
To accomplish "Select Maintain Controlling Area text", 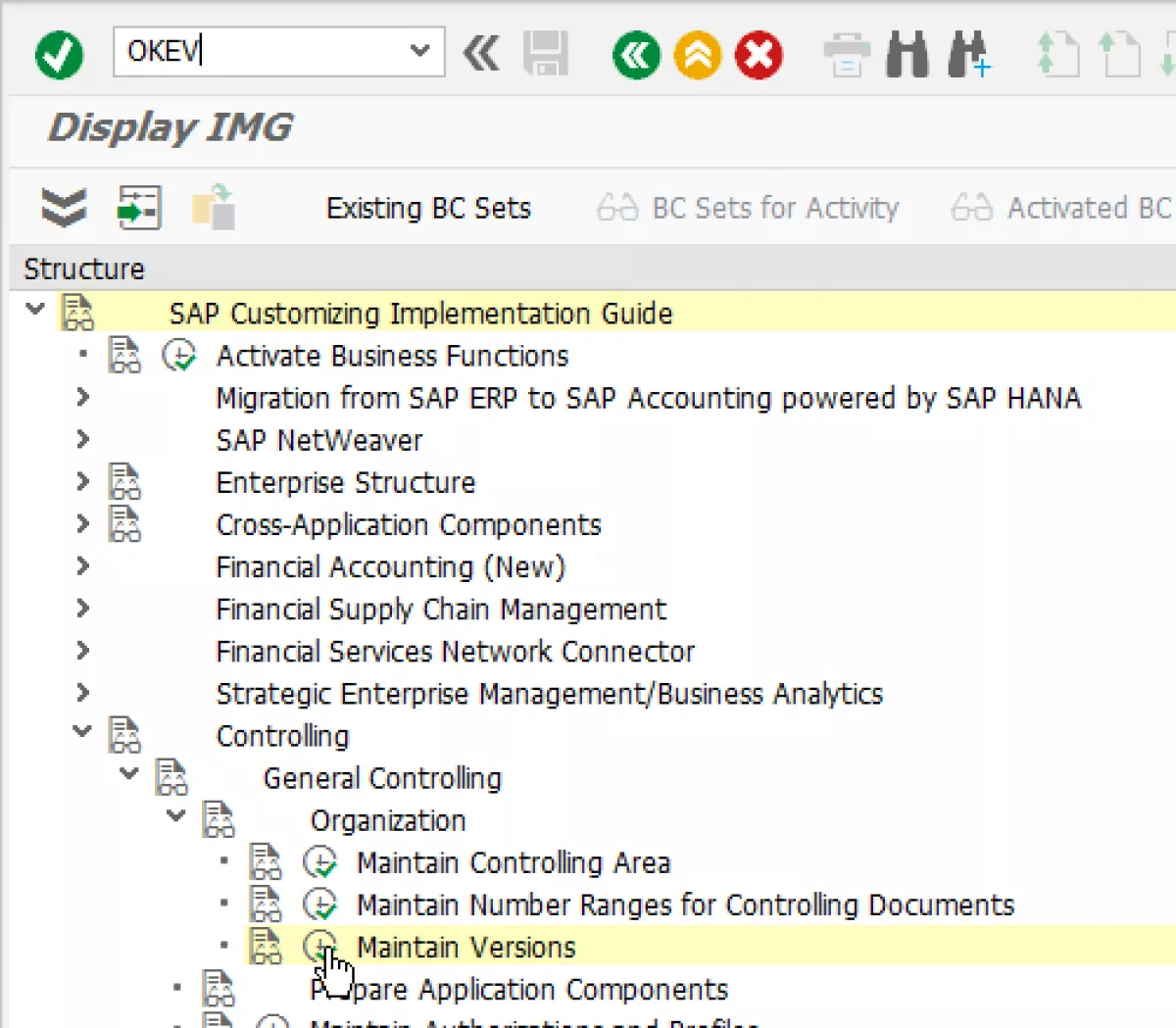I will (x=514, y=862).
